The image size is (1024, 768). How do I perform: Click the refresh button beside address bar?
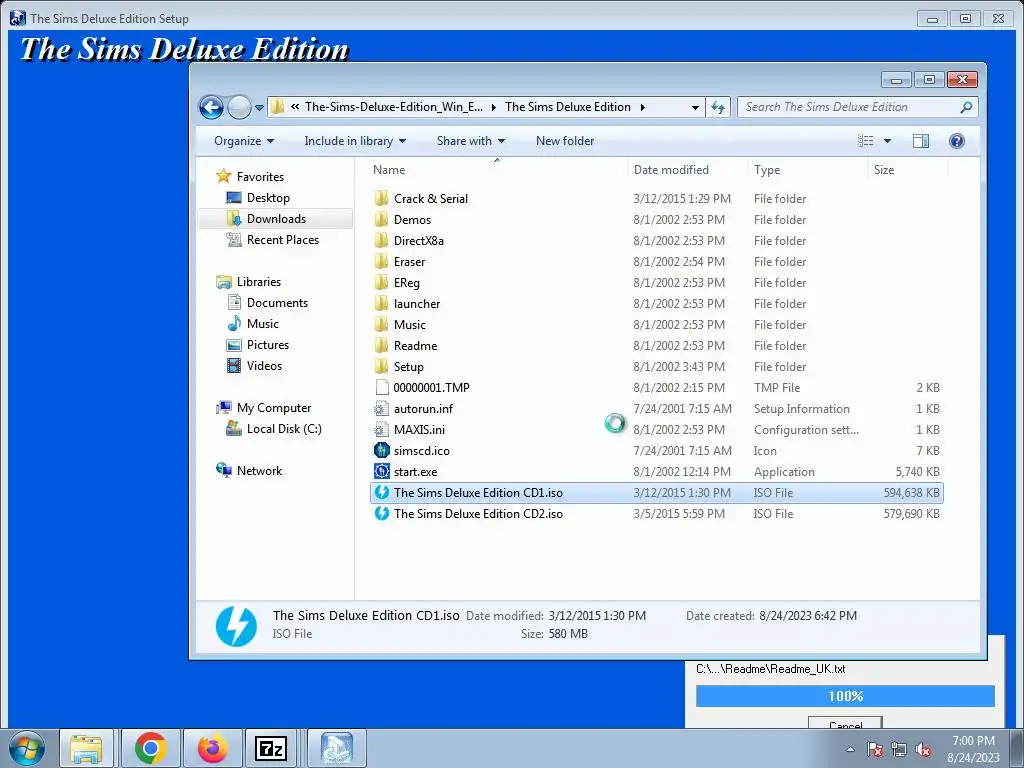pos(718,107)
